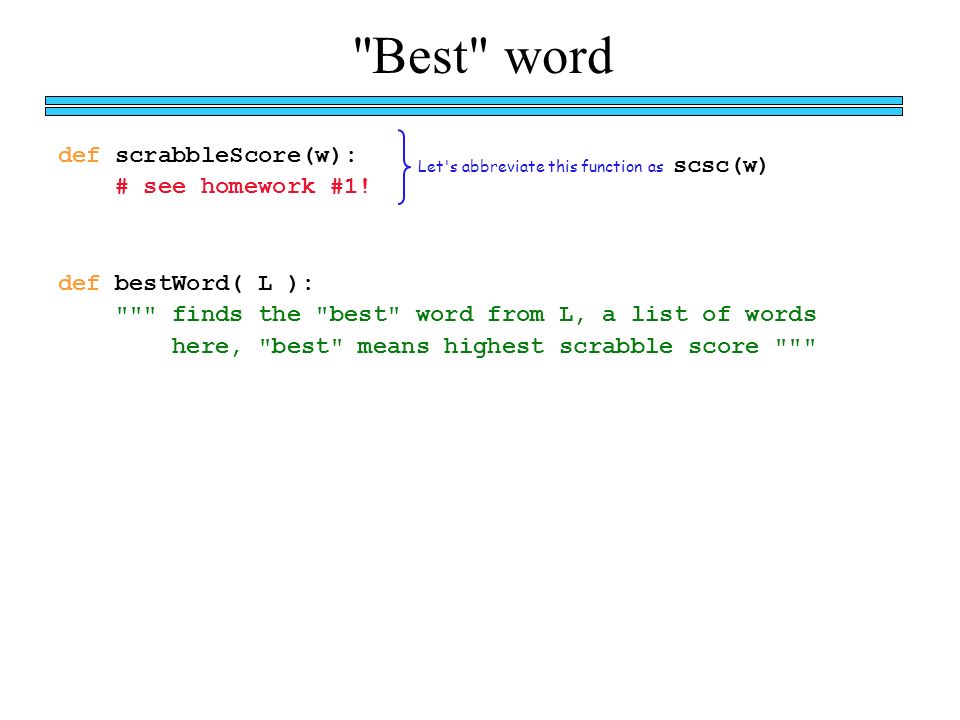960x720 pixels.
Task: Click the slide title '"Best" word'
Action: (x=483, y=56)
